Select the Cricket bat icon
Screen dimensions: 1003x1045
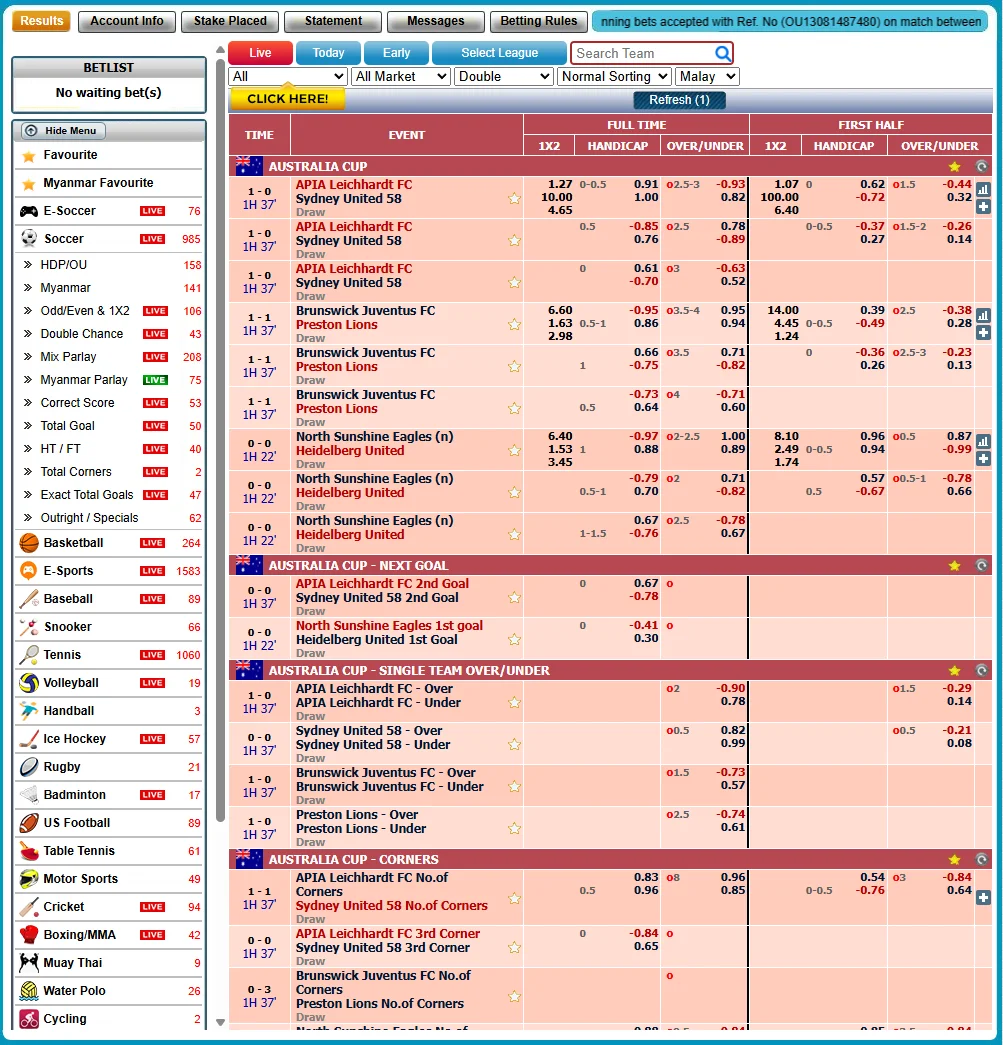[x=29, y=907]
